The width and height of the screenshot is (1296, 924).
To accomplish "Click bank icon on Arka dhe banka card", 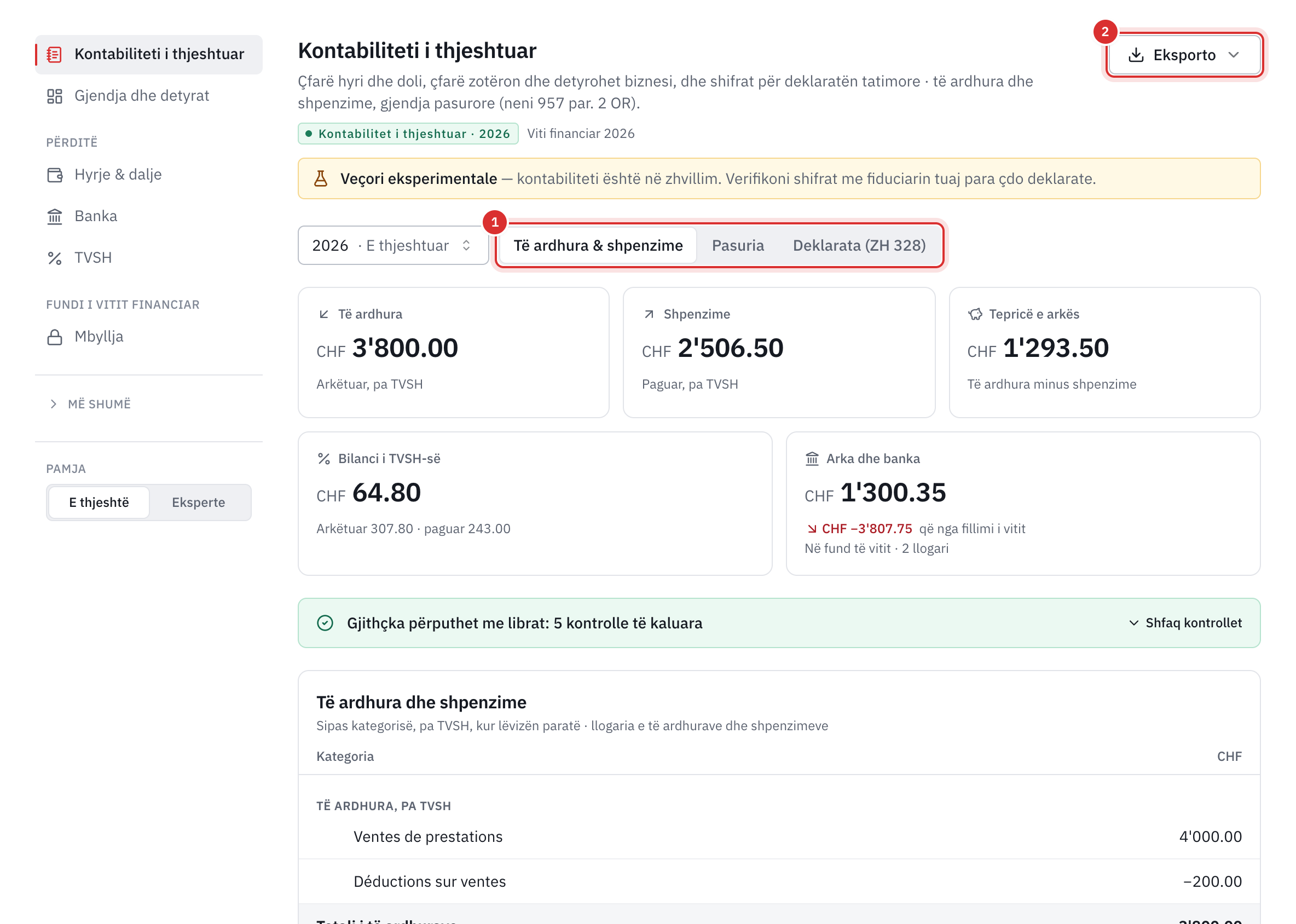I will 812,459.
